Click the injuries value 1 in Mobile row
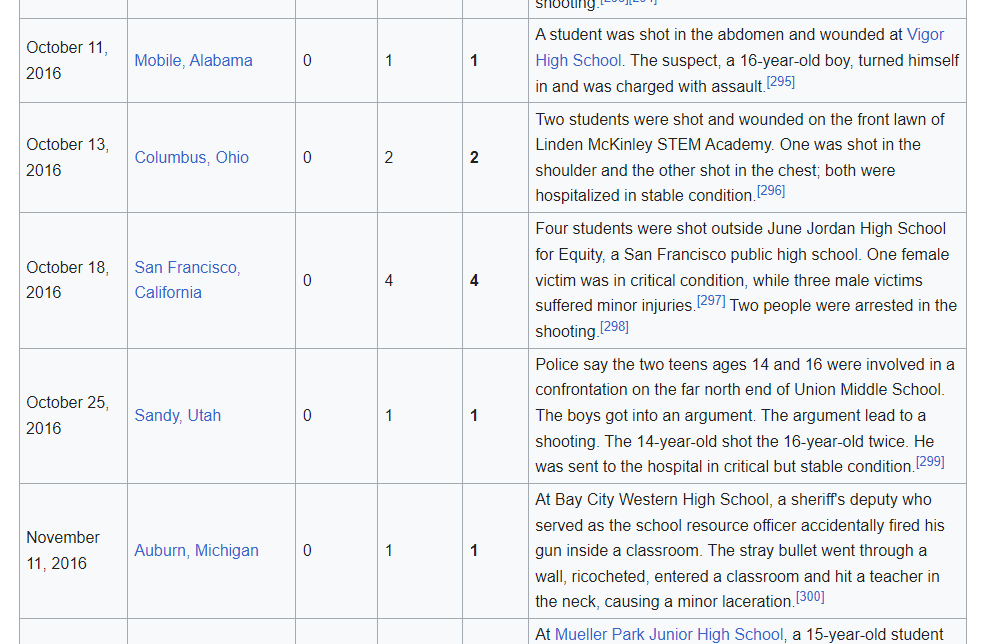996x644 pixels. pyautogui.click(x=389, y=60)
